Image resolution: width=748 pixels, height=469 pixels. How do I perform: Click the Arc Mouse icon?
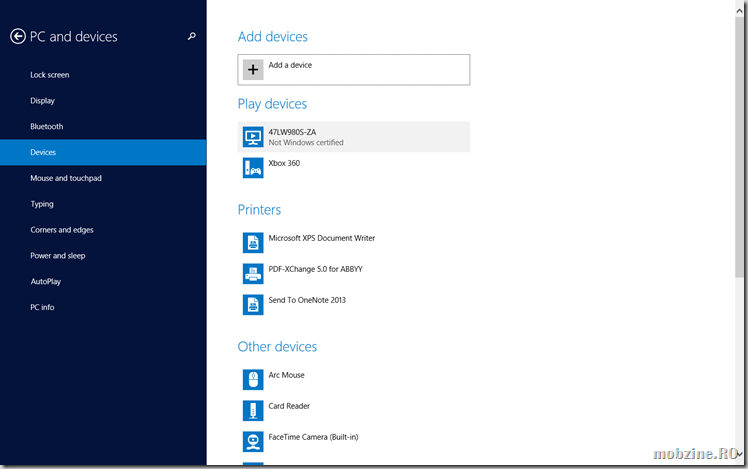pos(253,380)
